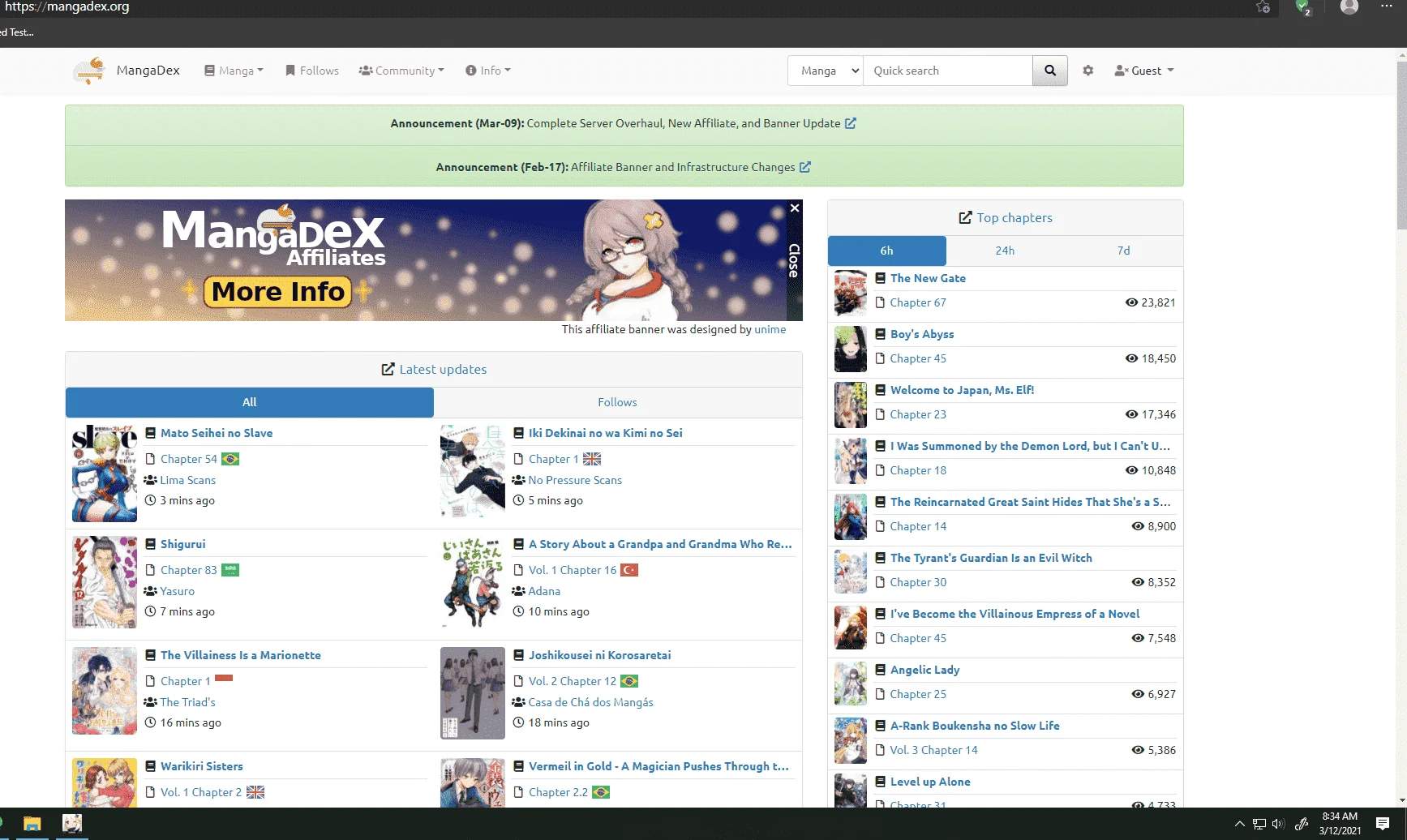Click the volume icon in system tray
Viewport: 1407px width, 840px height.
1278,824
